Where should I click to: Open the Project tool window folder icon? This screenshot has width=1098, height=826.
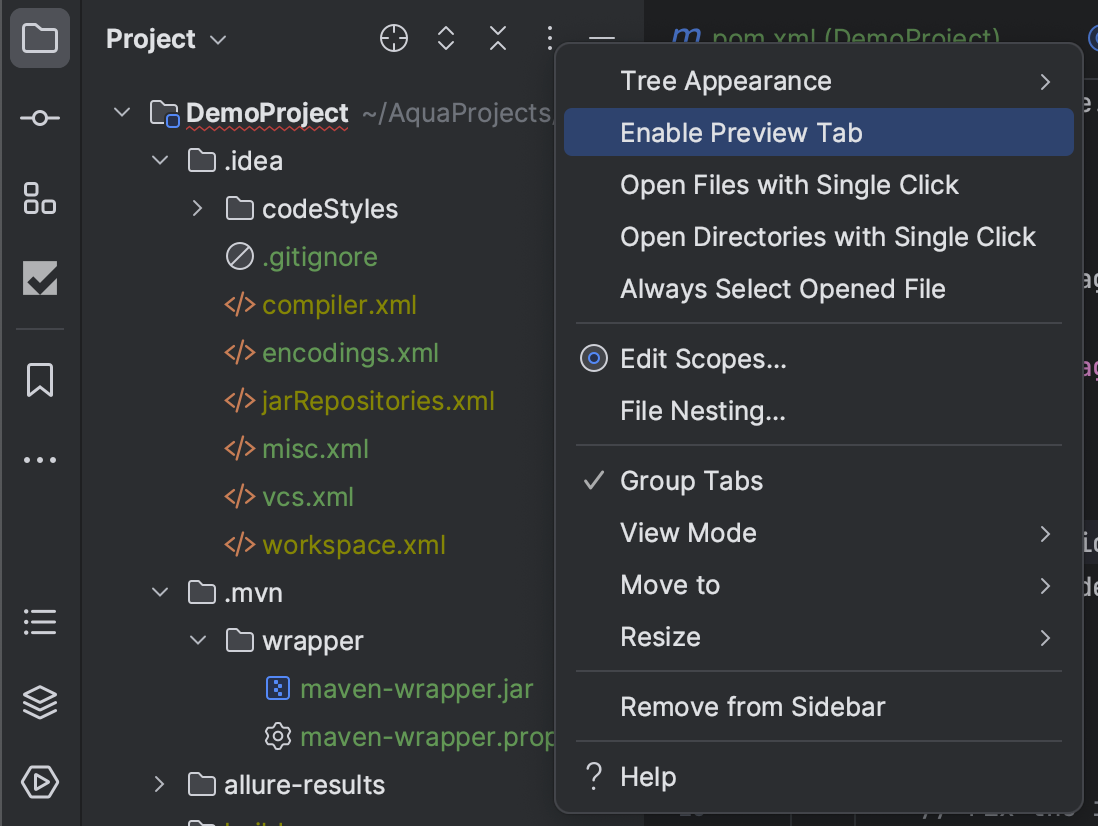click(40, 40)
